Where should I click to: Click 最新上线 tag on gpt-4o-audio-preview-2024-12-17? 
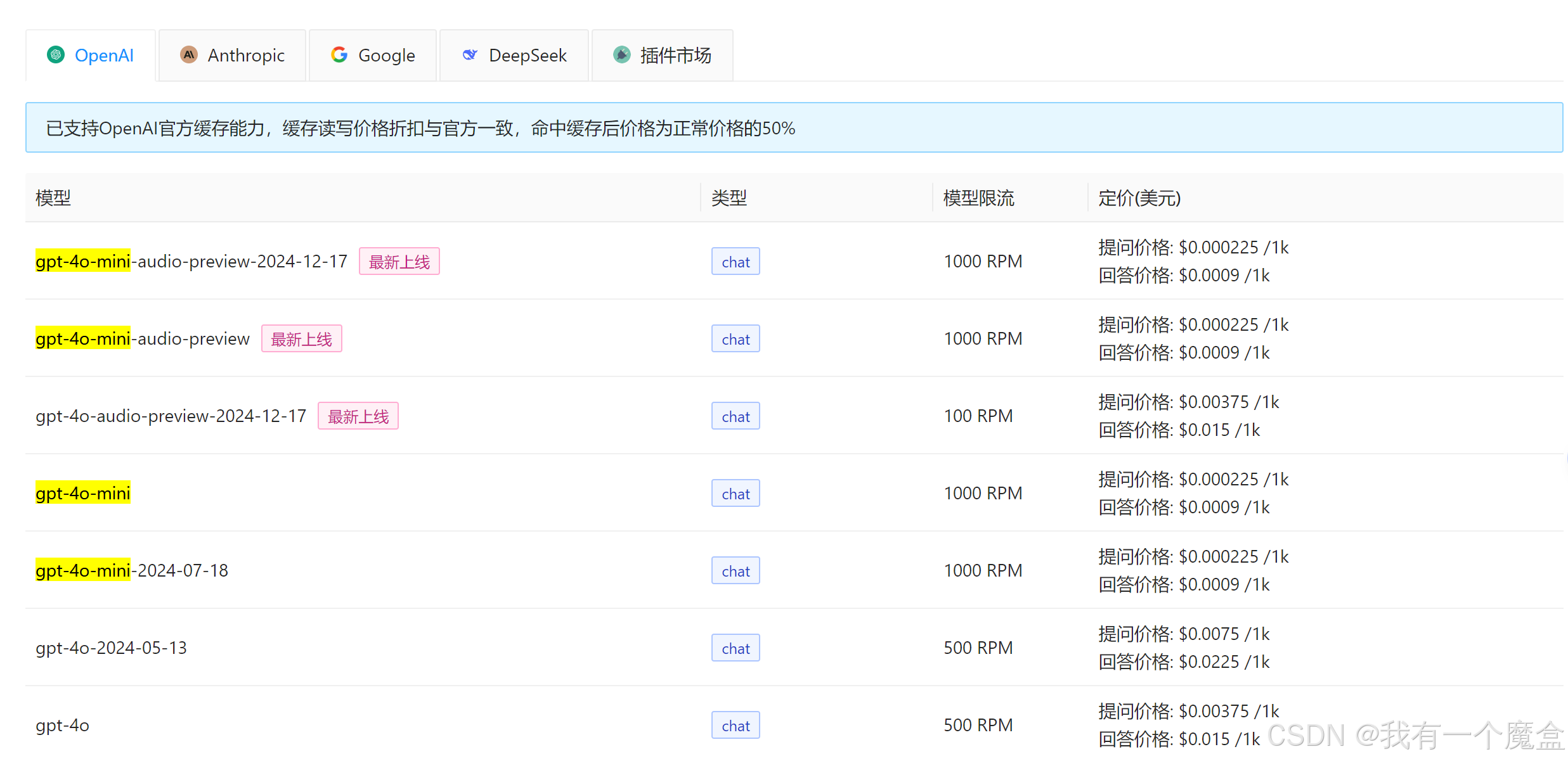tap(358, 416)
